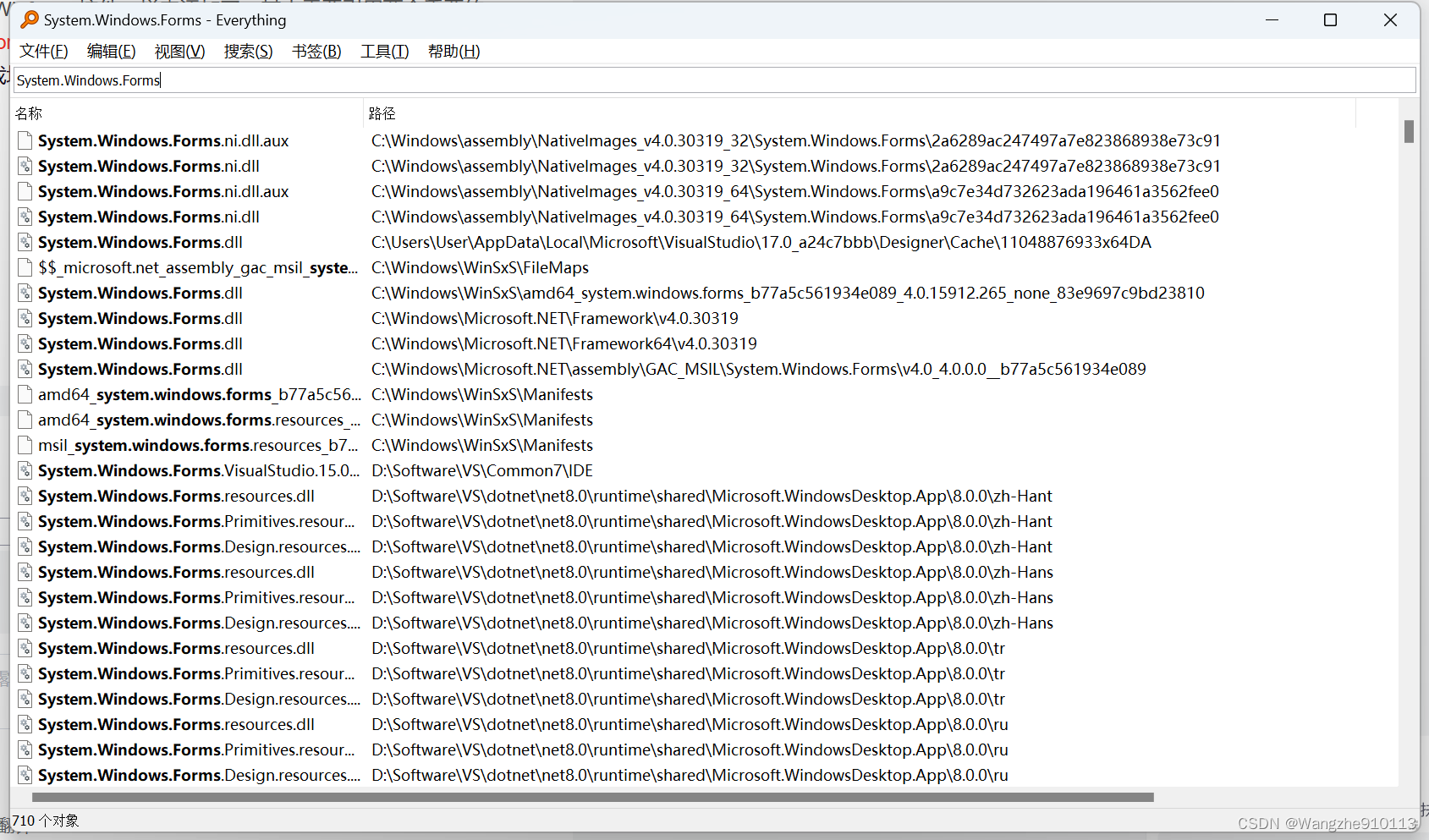Click the icon next to $$_microsoft.net_assembly_gac_msil entry
This screenshot has height=840, width=1429.
pyautogui.click(x=25, y=267)
